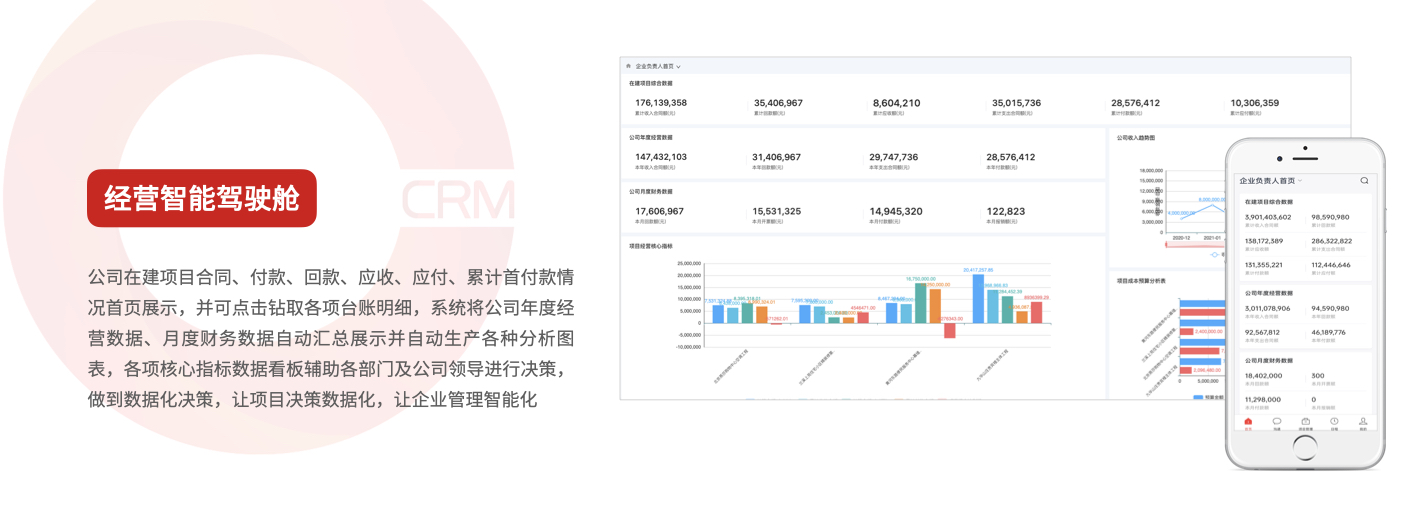
Task: Tap the clock tab icon on phone
Action: coord(1334,421)
